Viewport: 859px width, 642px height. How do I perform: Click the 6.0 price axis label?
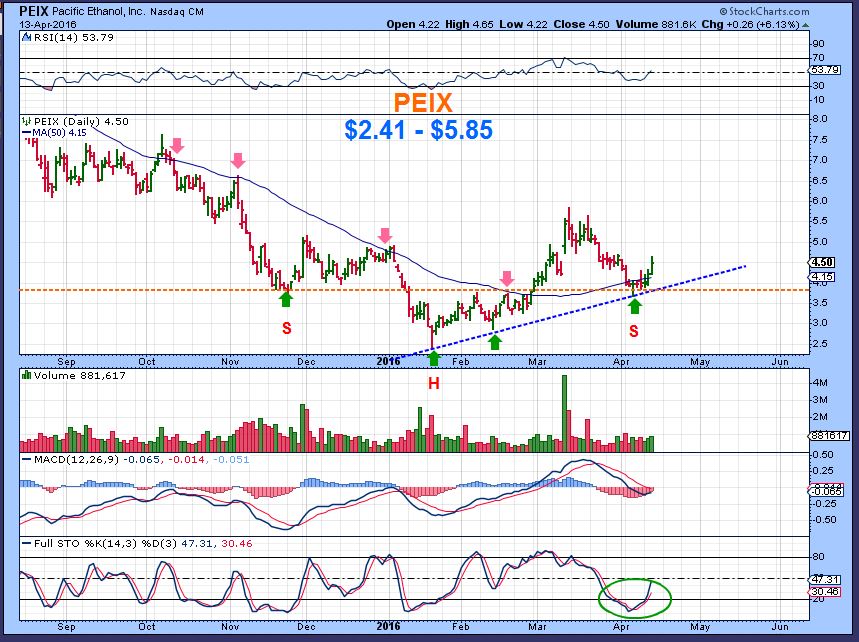pos(820,200)
